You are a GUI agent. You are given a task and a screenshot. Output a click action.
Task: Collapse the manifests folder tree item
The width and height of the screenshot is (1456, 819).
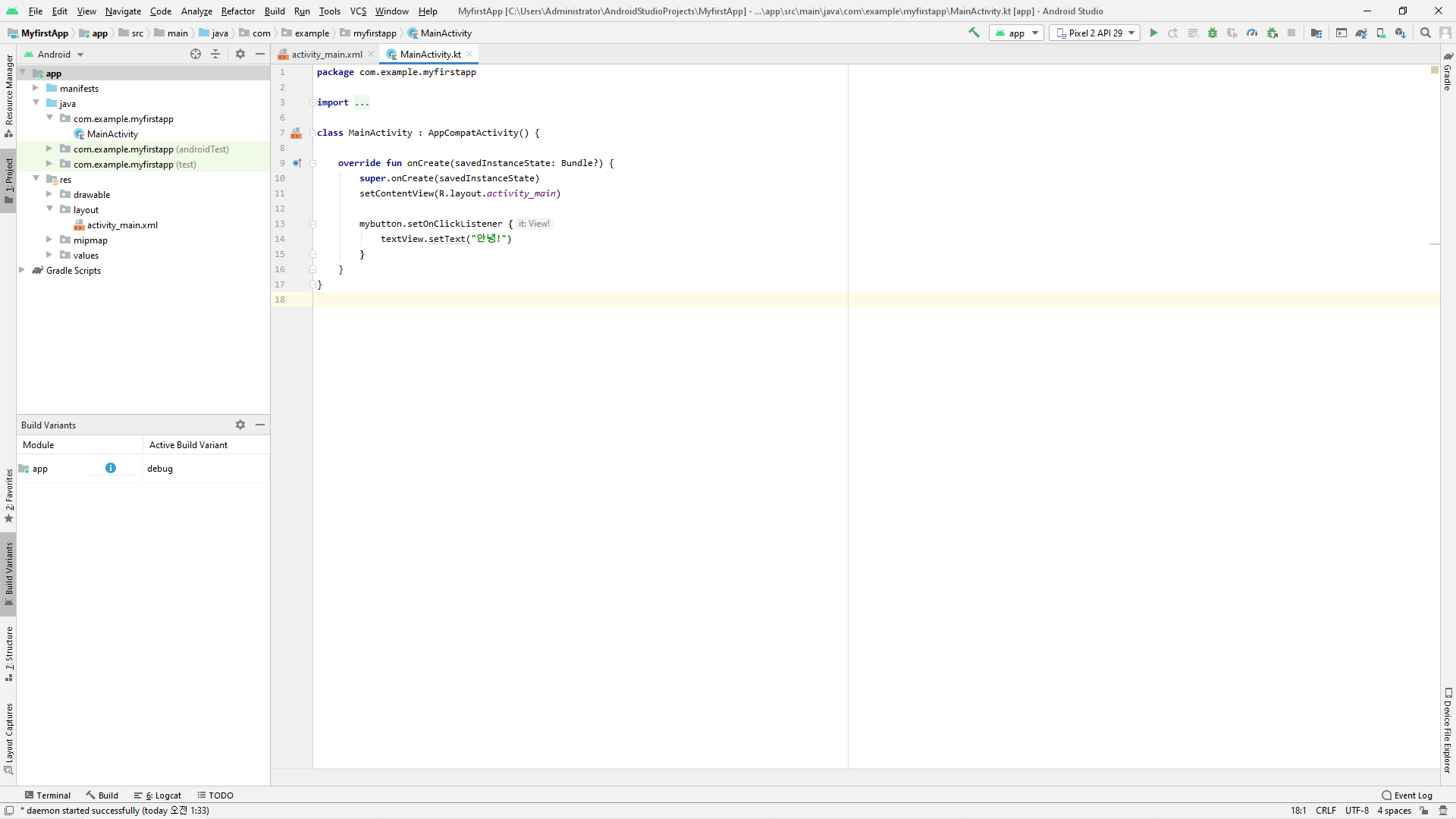[x=36, y=88]
